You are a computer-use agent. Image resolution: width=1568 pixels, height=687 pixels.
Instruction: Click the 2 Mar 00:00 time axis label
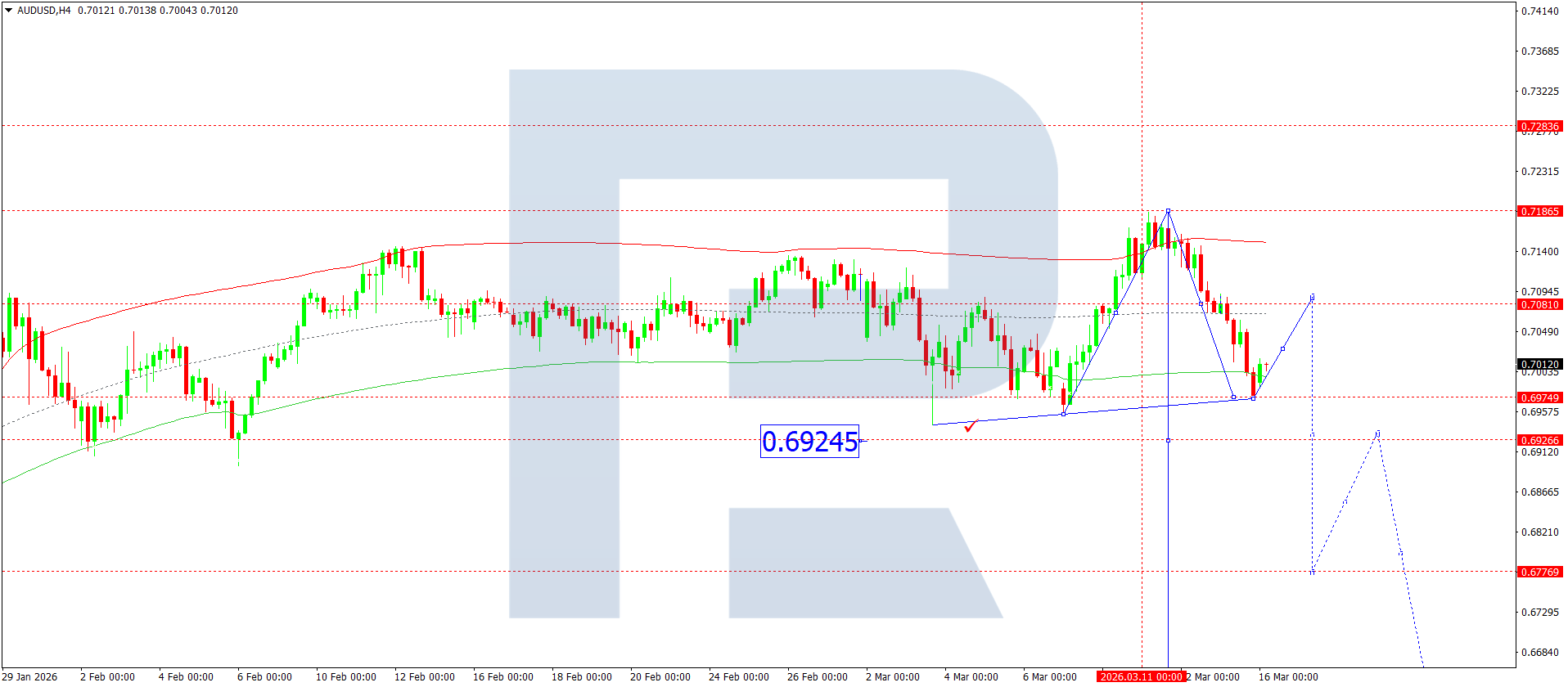[x=892, y=676]
